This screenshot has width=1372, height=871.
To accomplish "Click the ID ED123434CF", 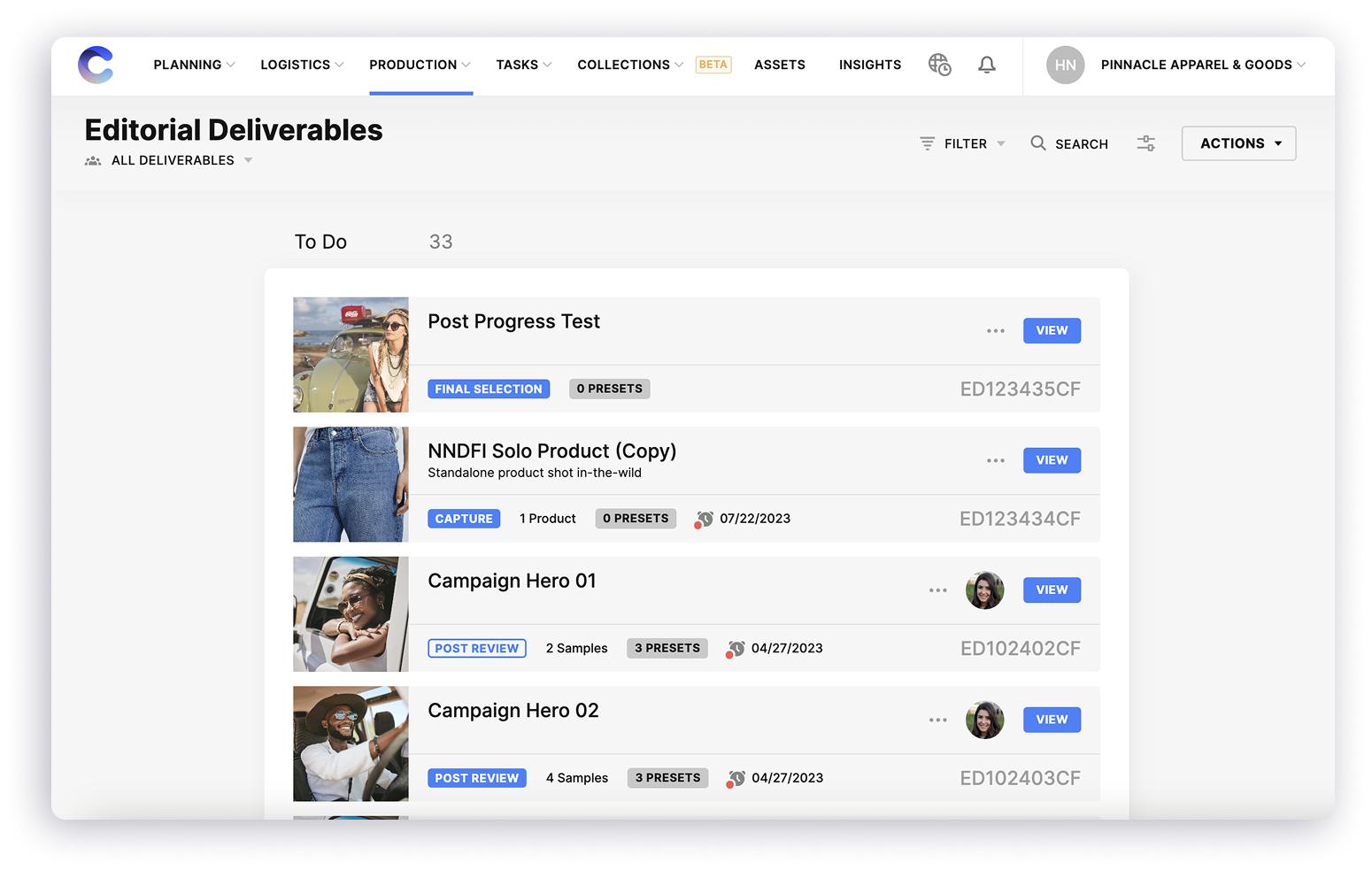I will coord(1021,519).
